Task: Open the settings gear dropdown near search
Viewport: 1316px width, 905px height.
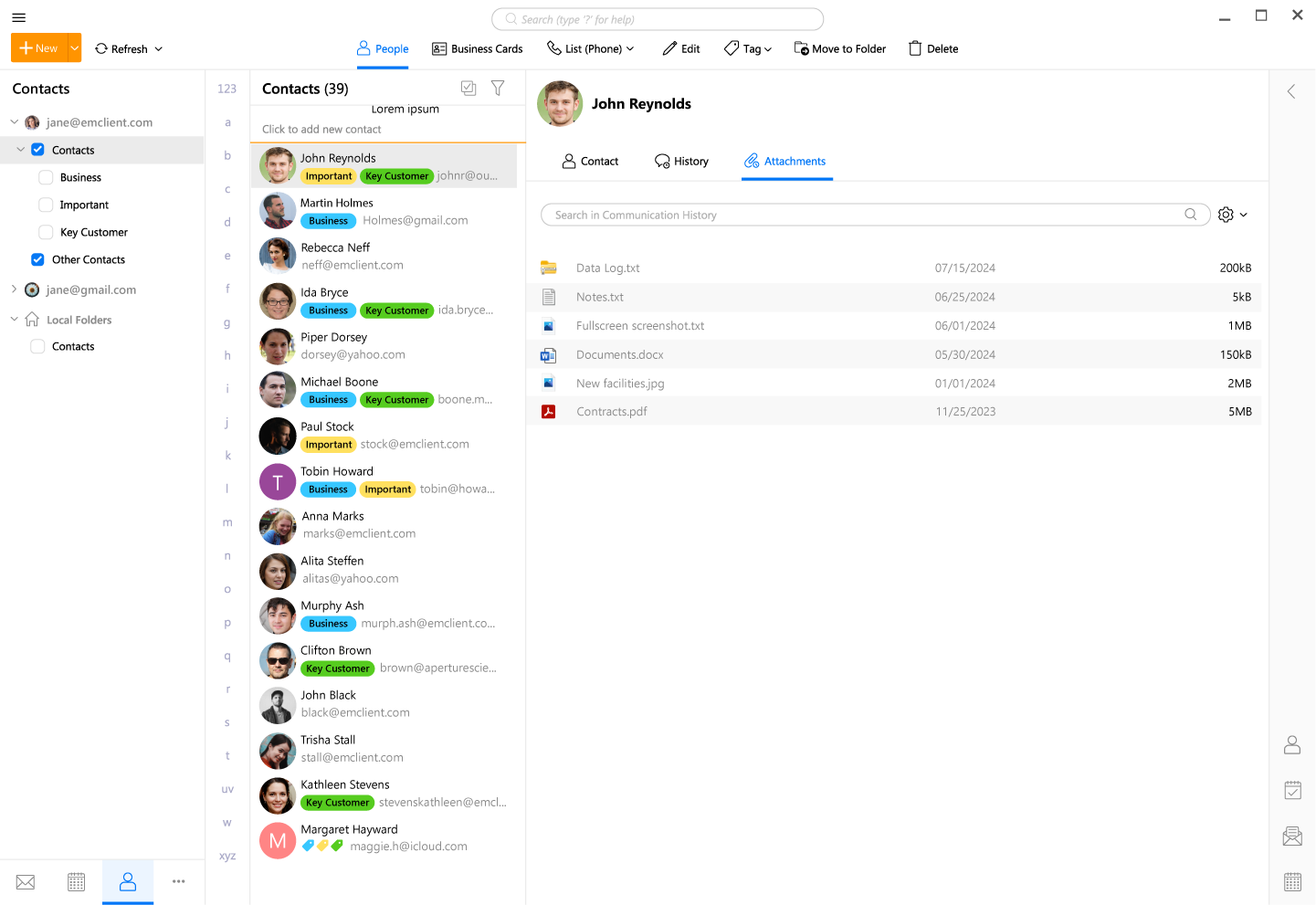Action: pyautogui.click(x=1232, y=215)
